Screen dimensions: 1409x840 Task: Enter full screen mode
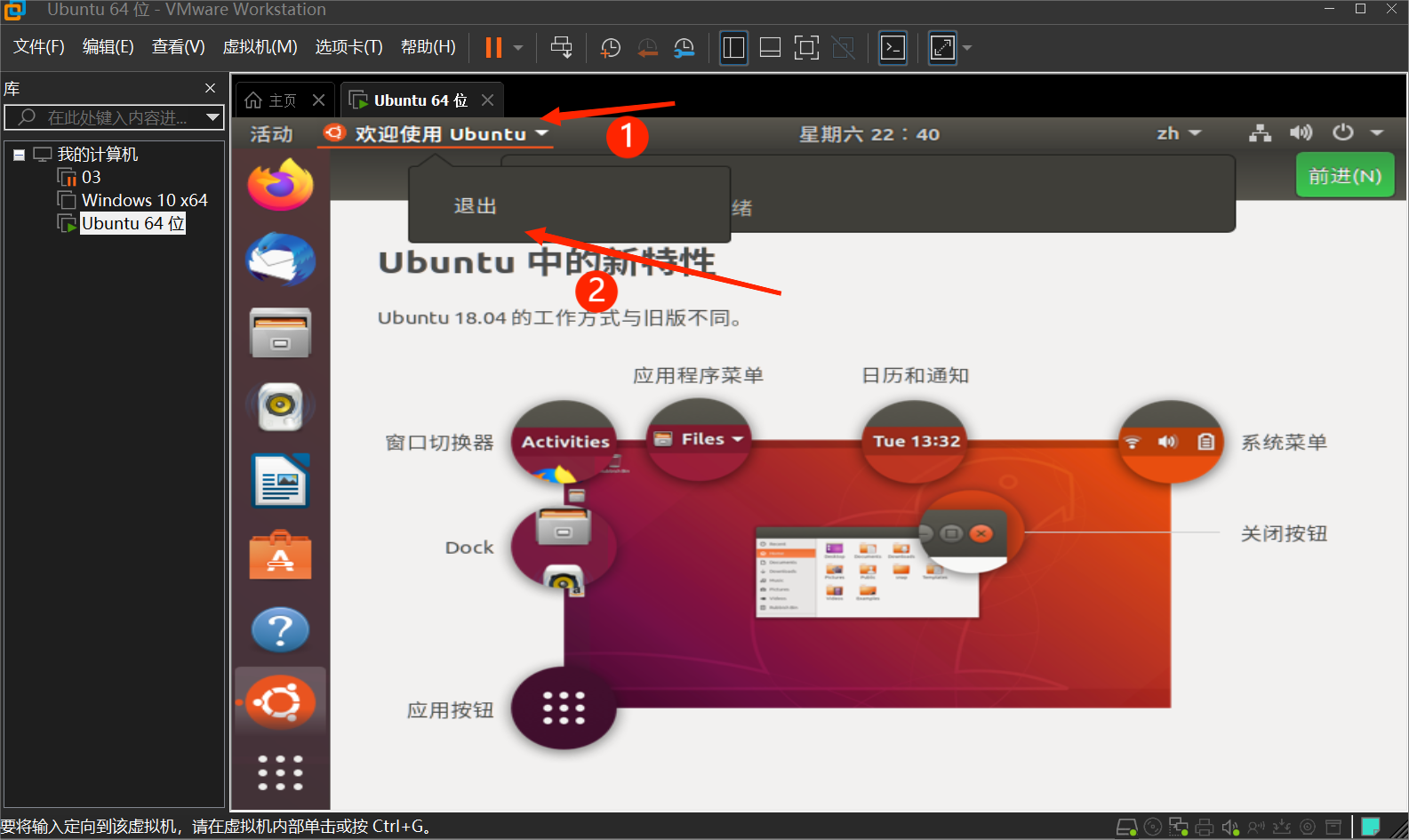point(806,48)
